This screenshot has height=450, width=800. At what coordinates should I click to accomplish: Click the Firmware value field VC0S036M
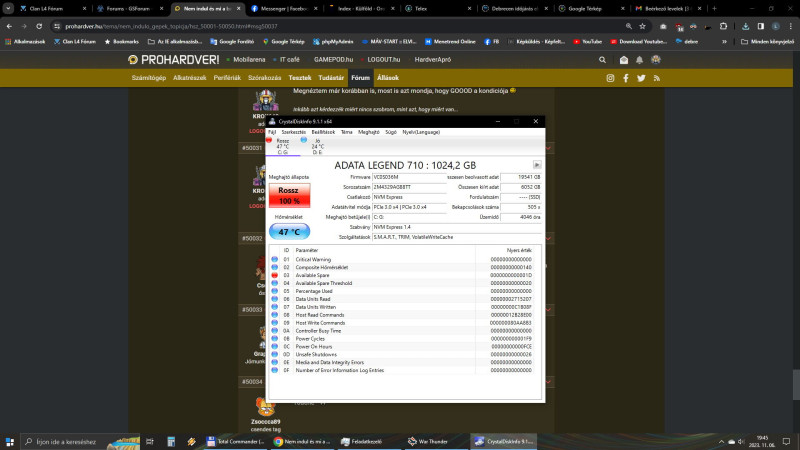pos(409,177)
